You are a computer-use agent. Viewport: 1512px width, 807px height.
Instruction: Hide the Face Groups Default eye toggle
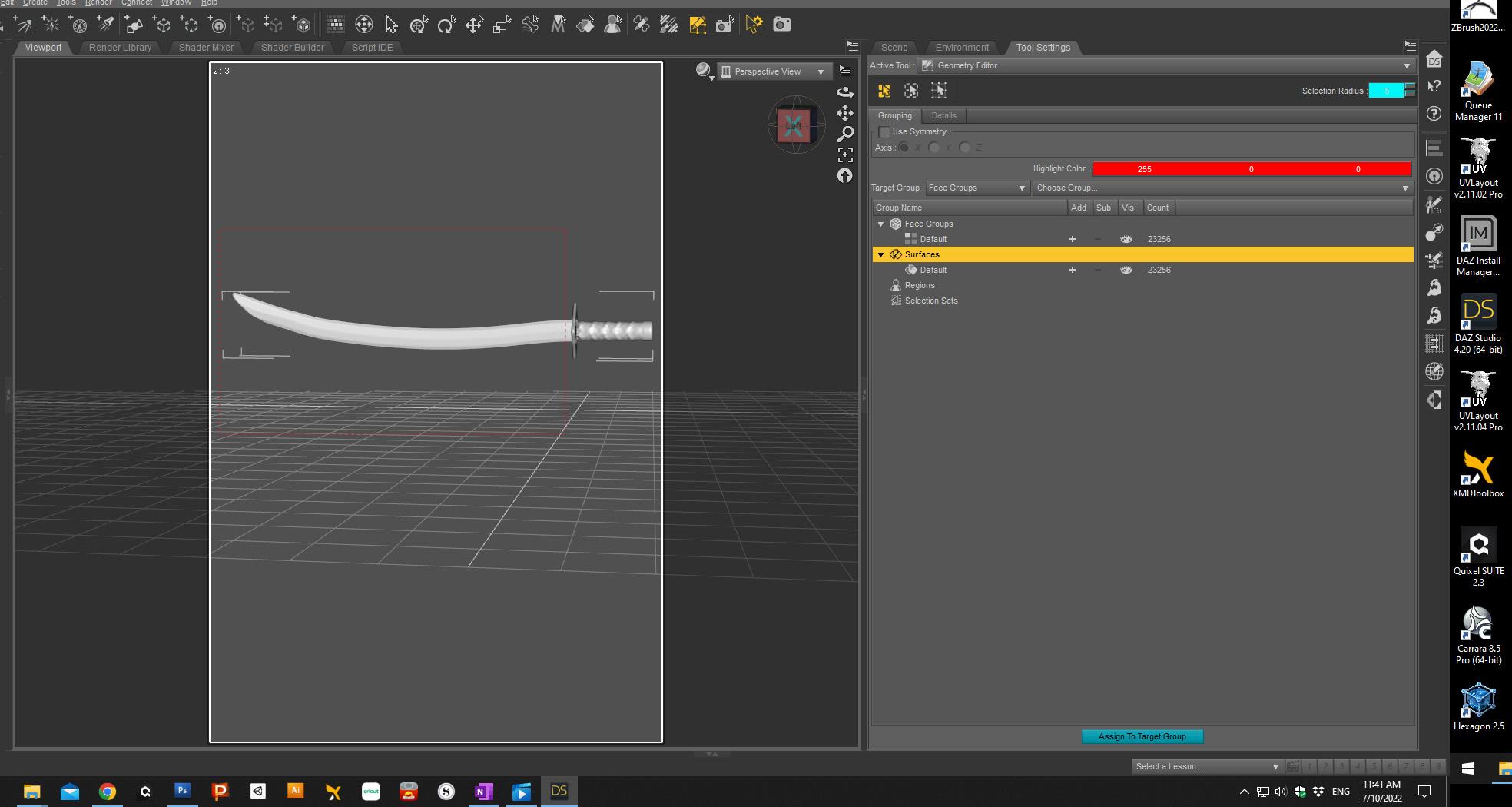(x=1126, y=239)
